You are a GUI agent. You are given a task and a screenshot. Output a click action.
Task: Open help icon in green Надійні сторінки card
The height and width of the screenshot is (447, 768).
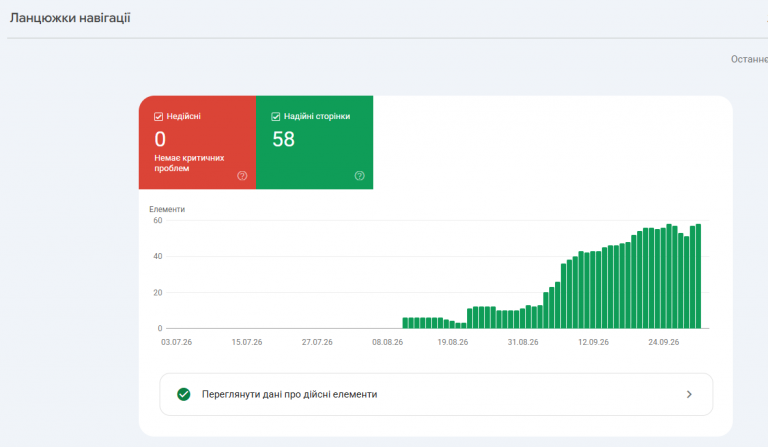[360, 176]
